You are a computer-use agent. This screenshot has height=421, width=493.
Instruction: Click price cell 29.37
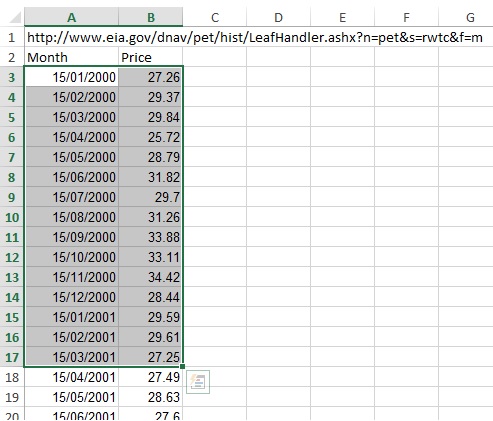pos(151,97)
